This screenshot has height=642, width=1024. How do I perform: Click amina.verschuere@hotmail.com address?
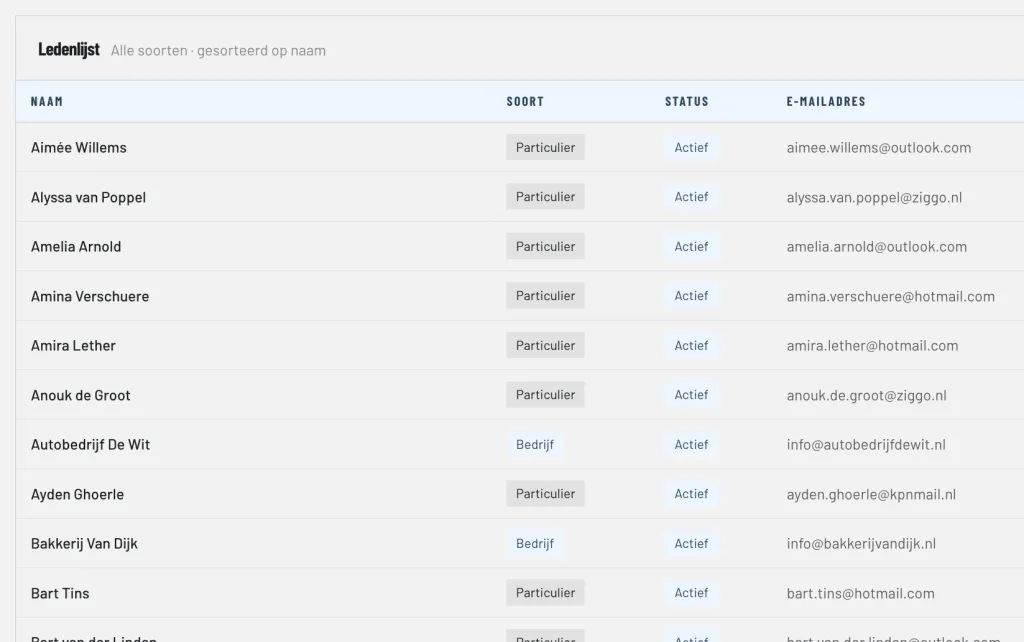tap(891, 297)
